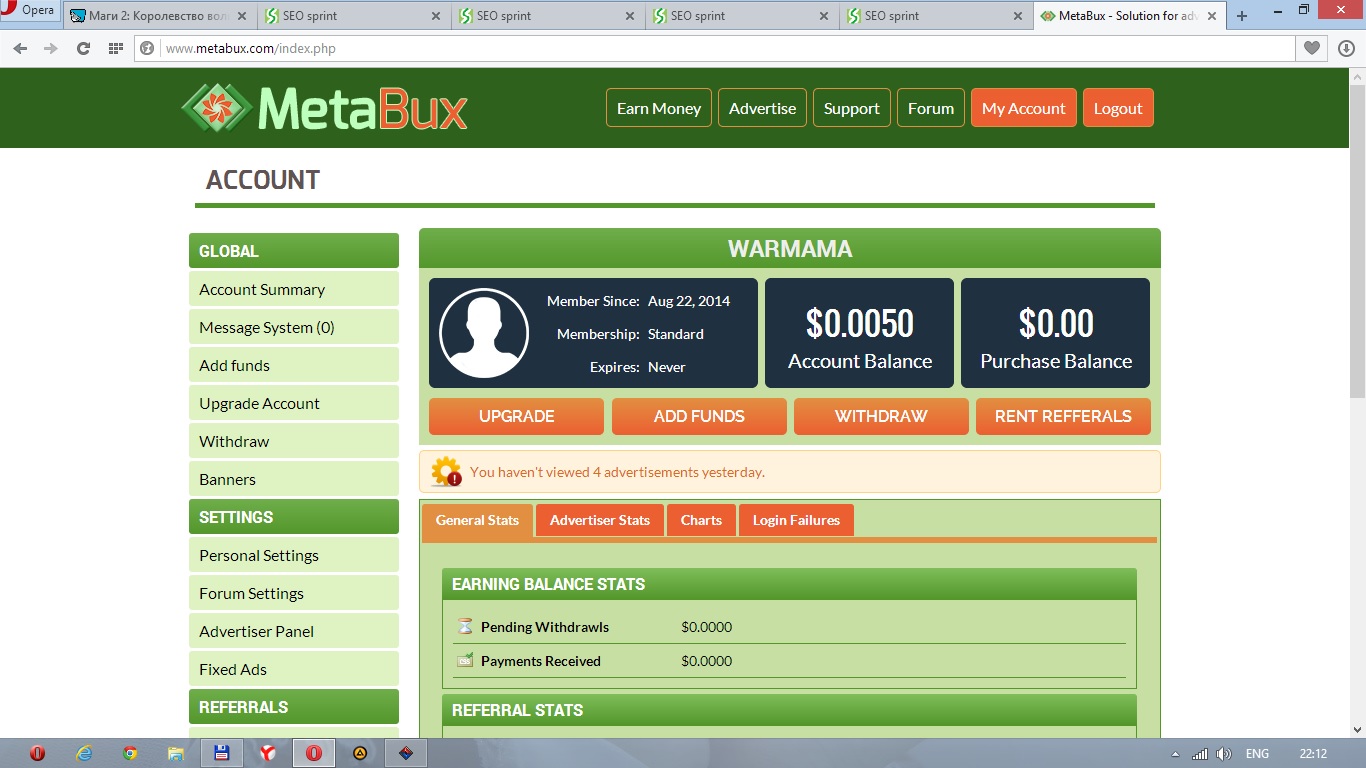Image resolution: width=1366 pixels, height=768 pixels.
Task: Open Advertise in header navigation
Action: 762,108
